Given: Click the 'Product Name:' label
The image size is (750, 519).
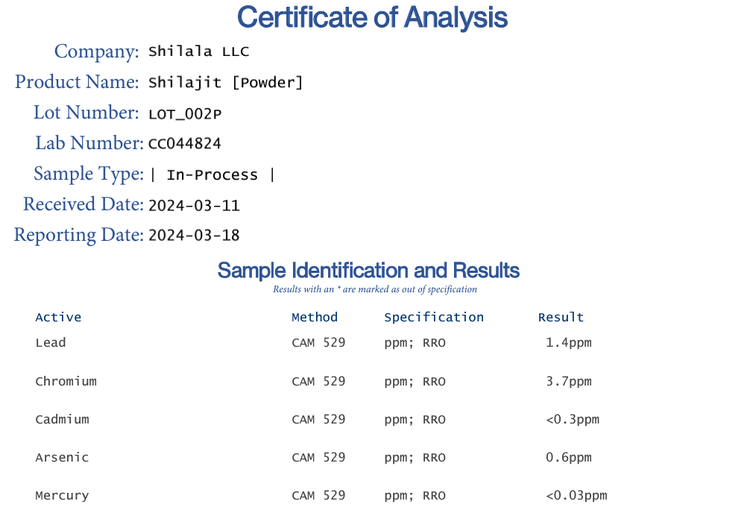Looking at the screenshot, I should pyautogui.click(x=77, y=82).
